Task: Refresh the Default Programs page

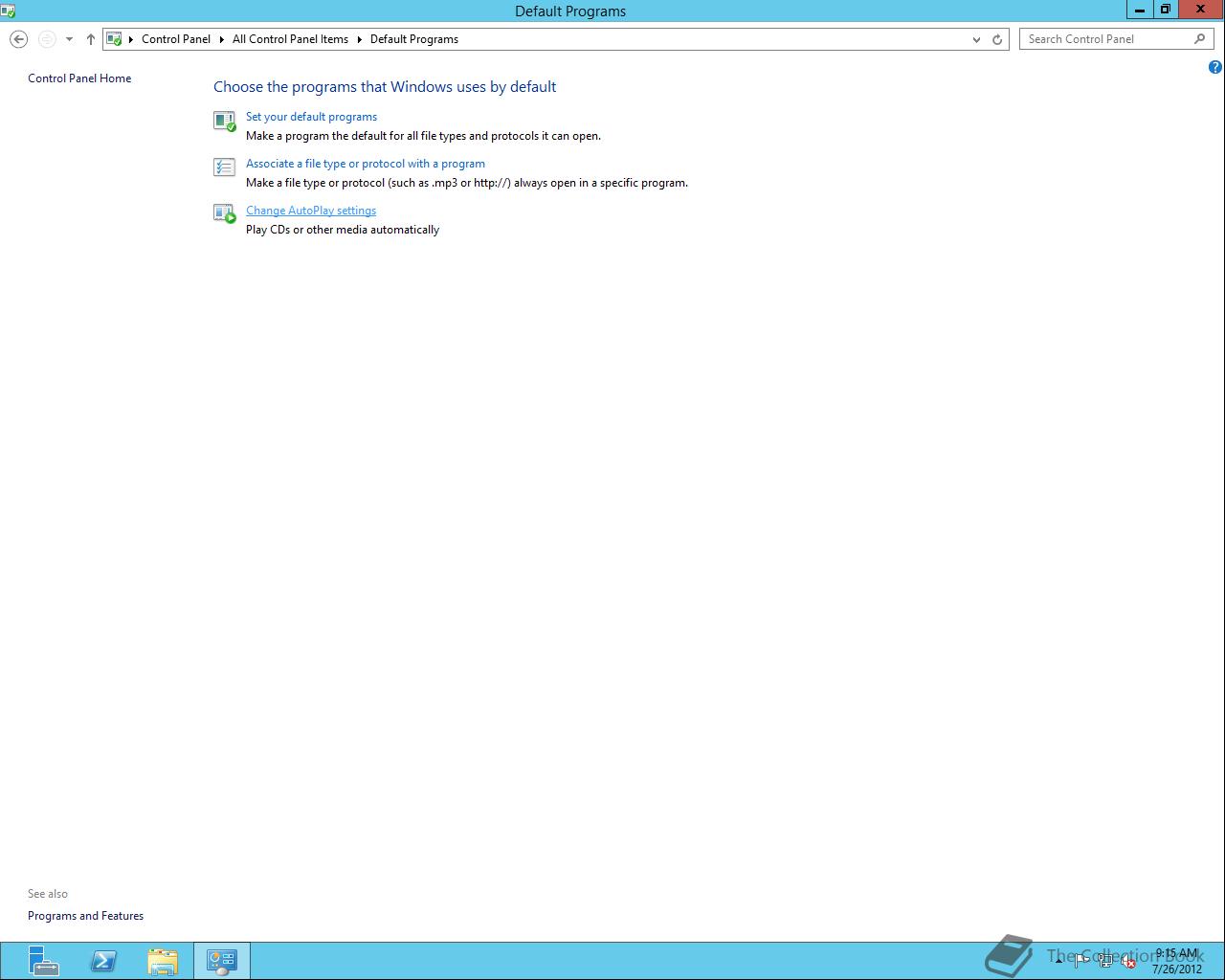Action: [x=997, y=39]
